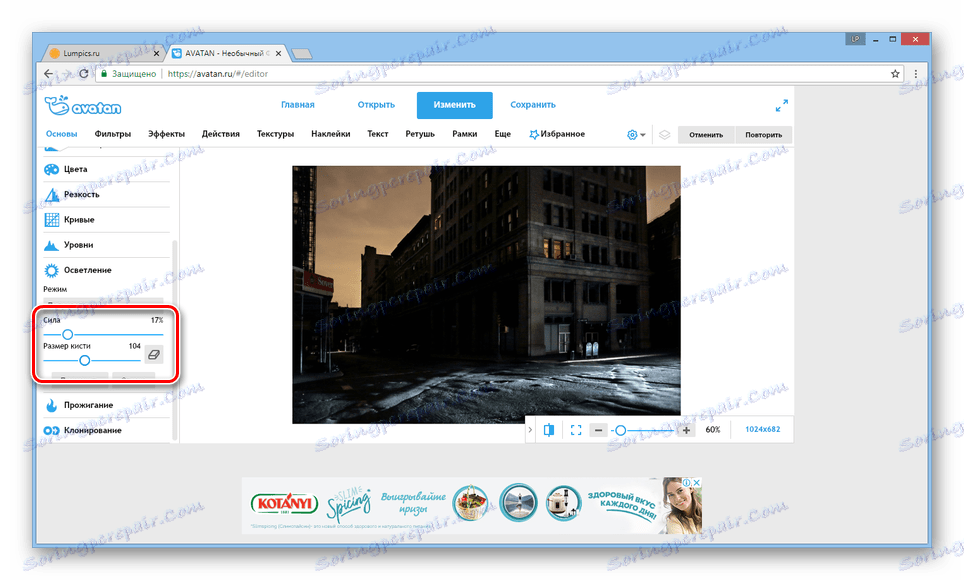Click the Kotanyi ad banner

[472, 505]
